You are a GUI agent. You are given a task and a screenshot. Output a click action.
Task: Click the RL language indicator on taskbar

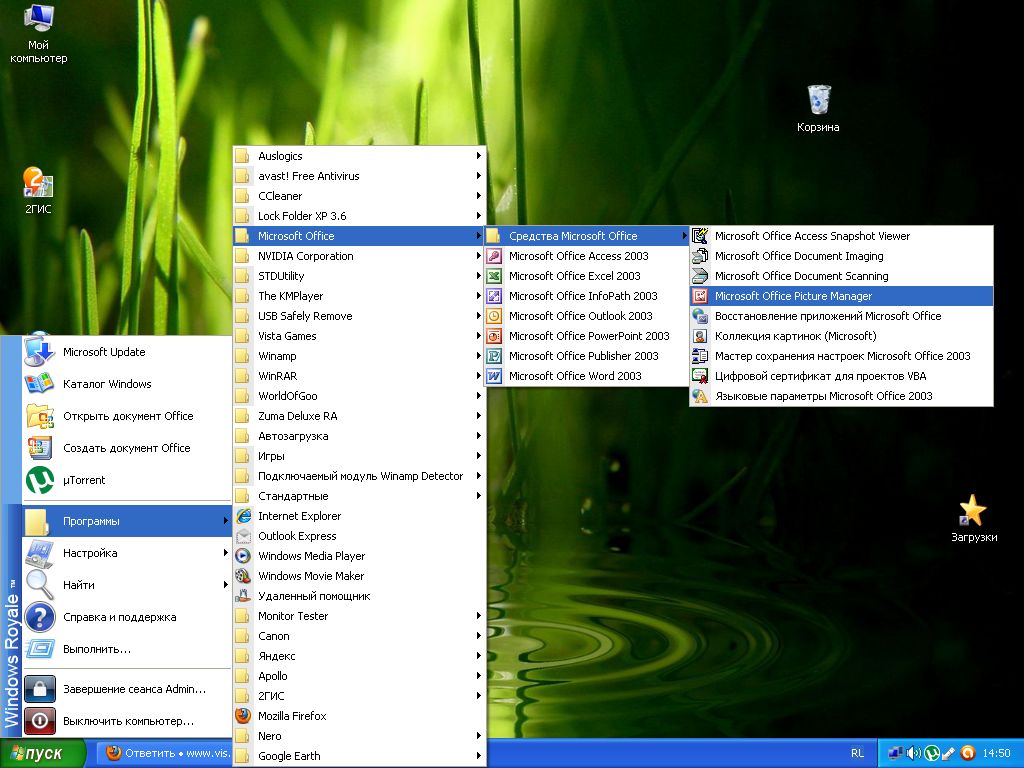coord(858,753)
